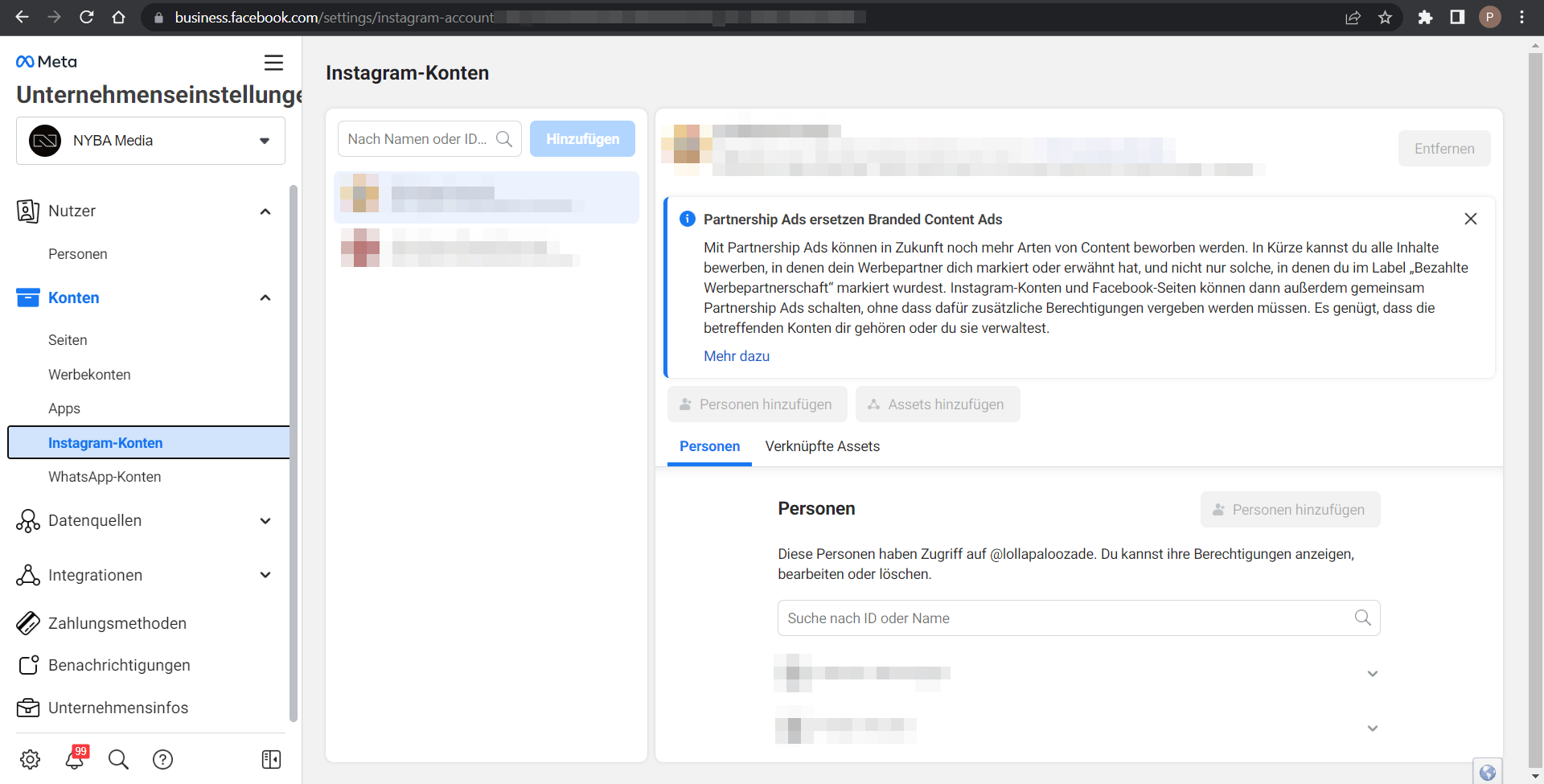Reload the page with the refresh icon

(x=86, y=17)
